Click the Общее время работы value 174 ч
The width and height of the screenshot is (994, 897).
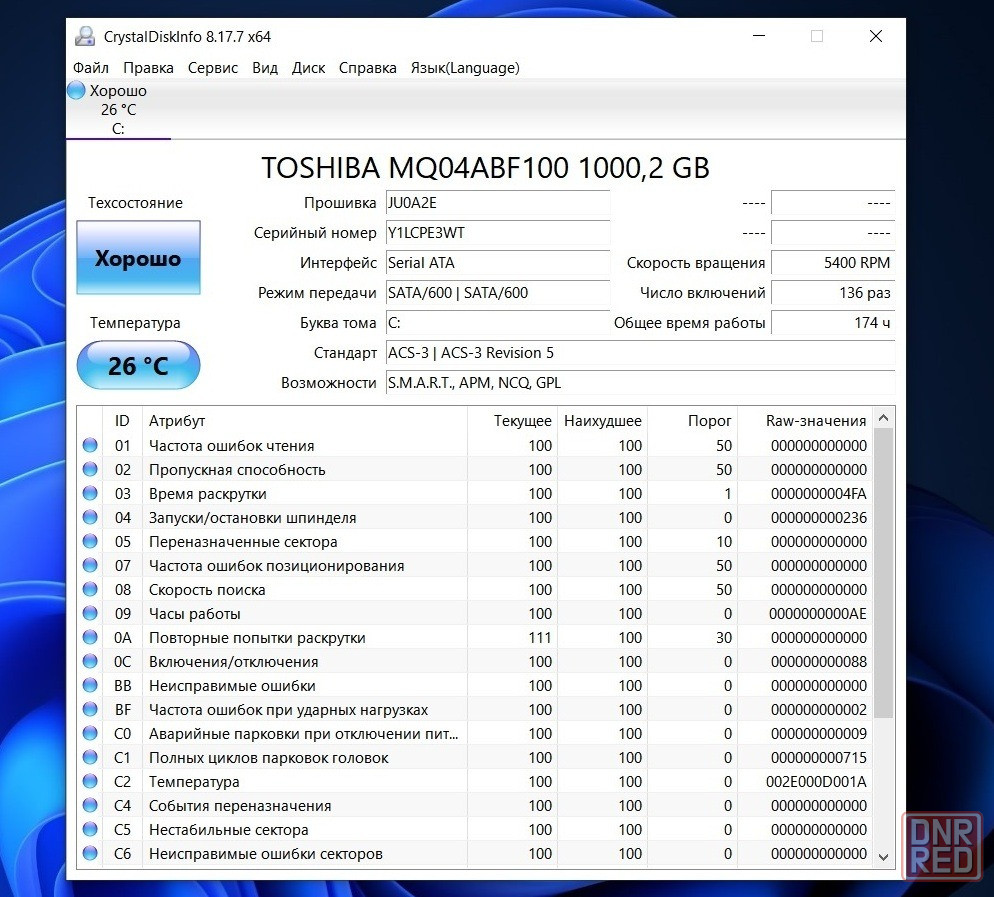click(833, 323)
